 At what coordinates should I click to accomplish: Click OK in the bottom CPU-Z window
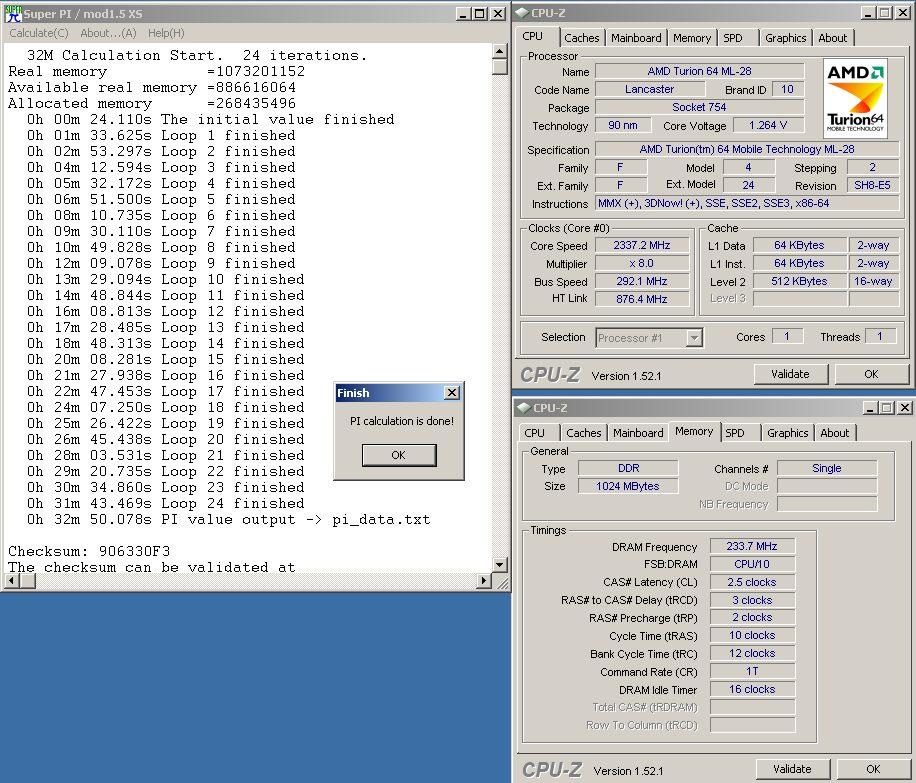[873, 769]
